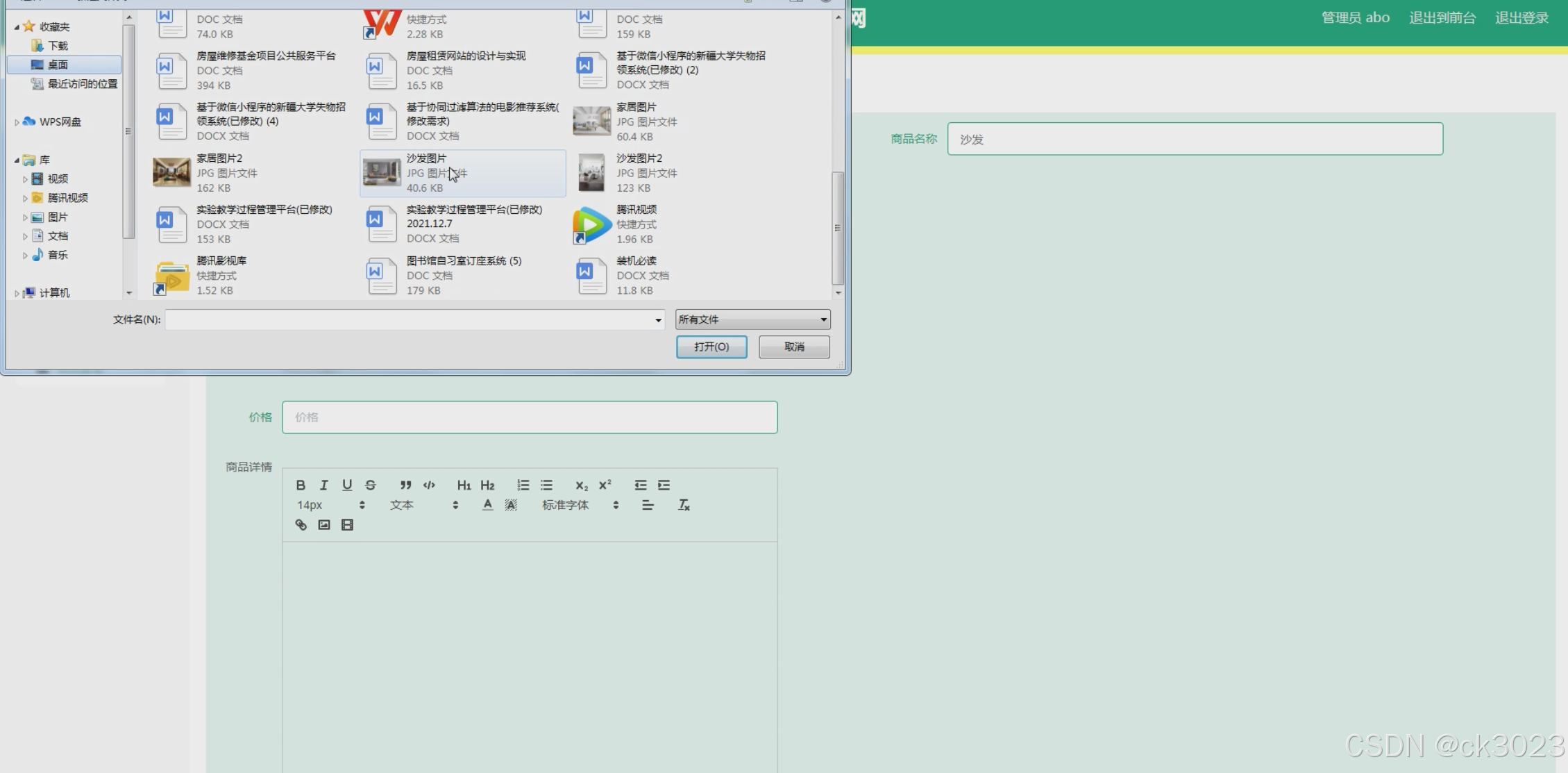Select 下载 in favorites sidebar

pos(58,46)
